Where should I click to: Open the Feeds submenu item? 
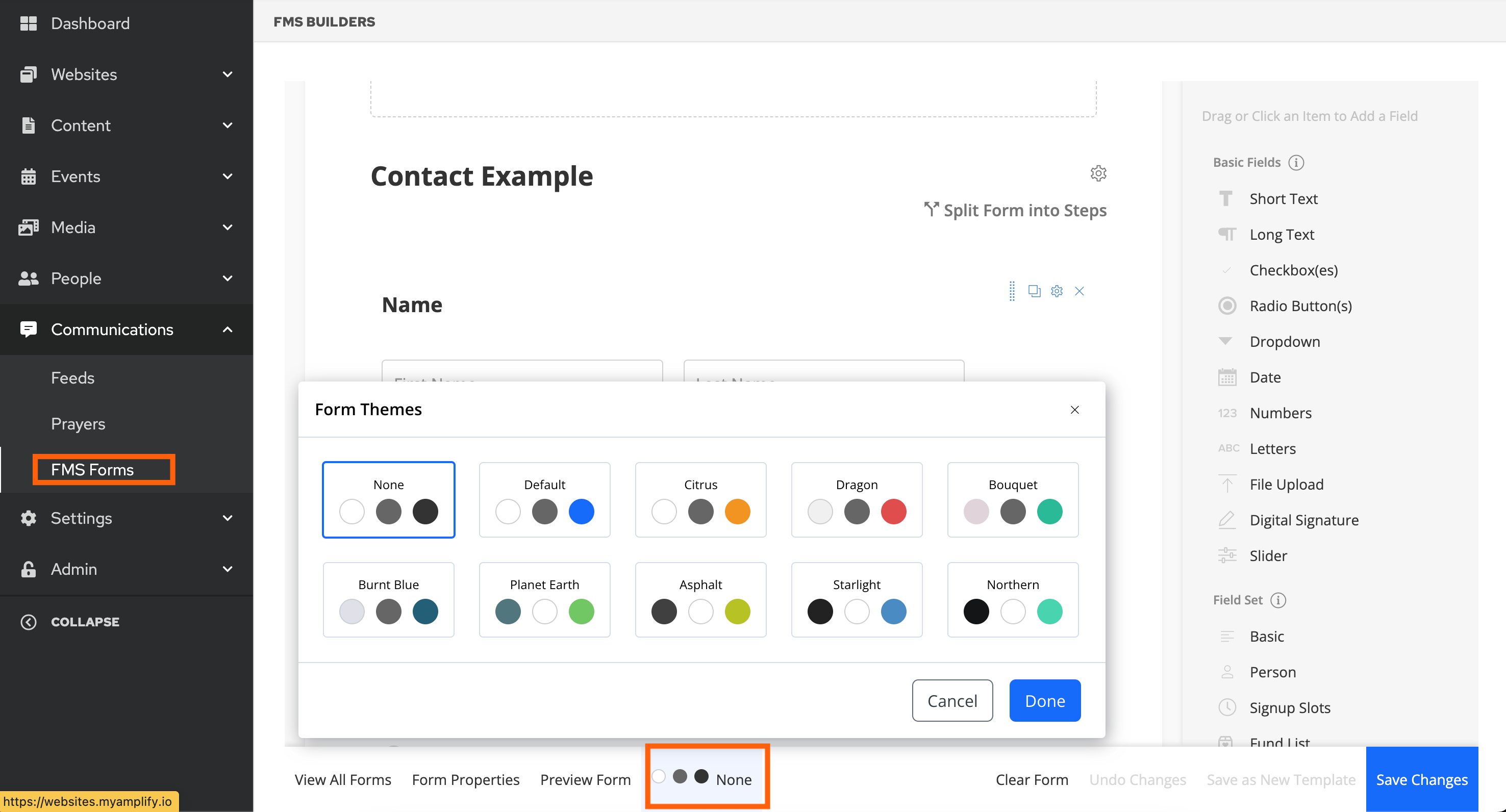click(x=72, y=377)
